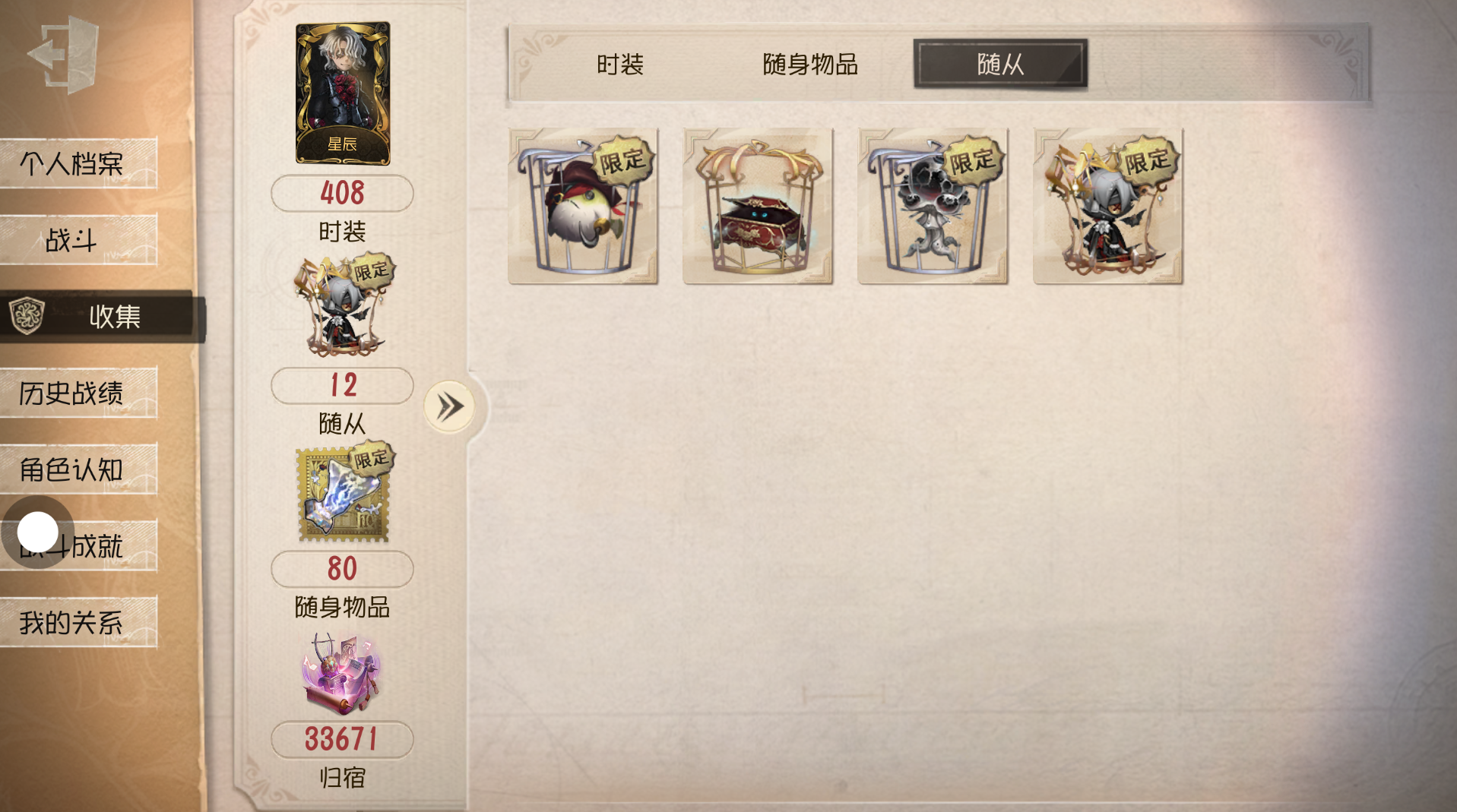
Task: Select the black-and-white ghost pet in cage
Action: tap(933, 206)
